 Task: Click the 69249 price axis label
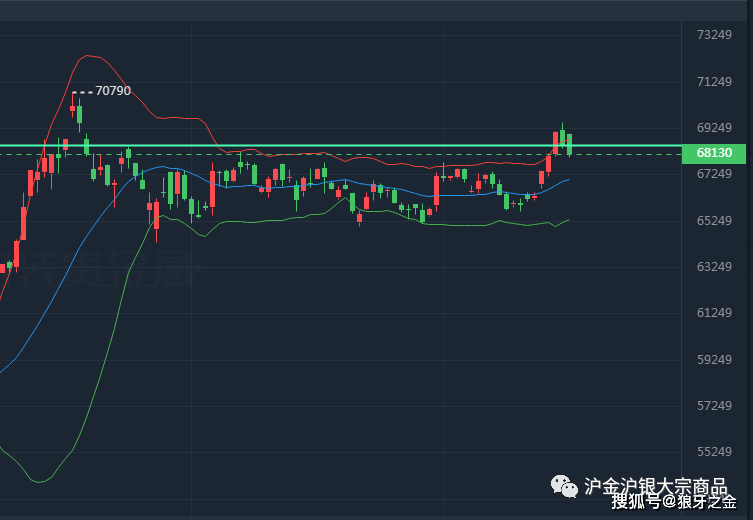(714, 128)
